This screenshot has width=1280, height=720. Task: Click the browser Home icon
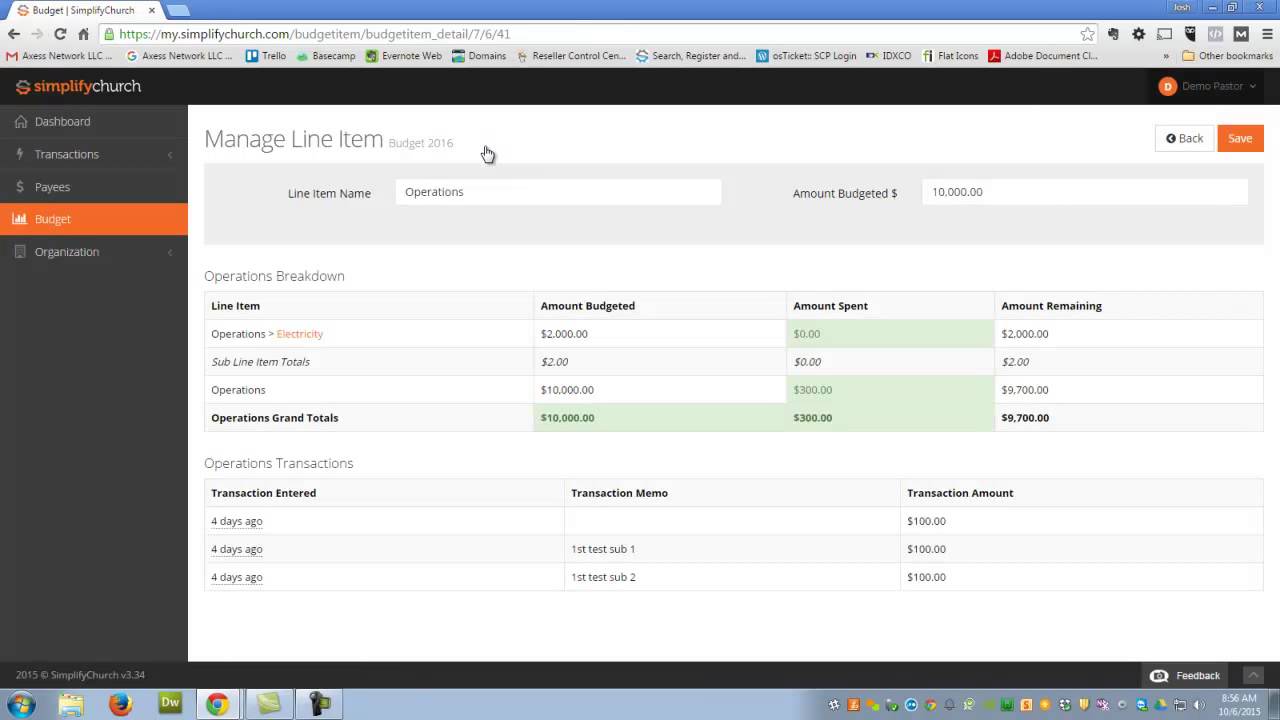coord(84,34)
